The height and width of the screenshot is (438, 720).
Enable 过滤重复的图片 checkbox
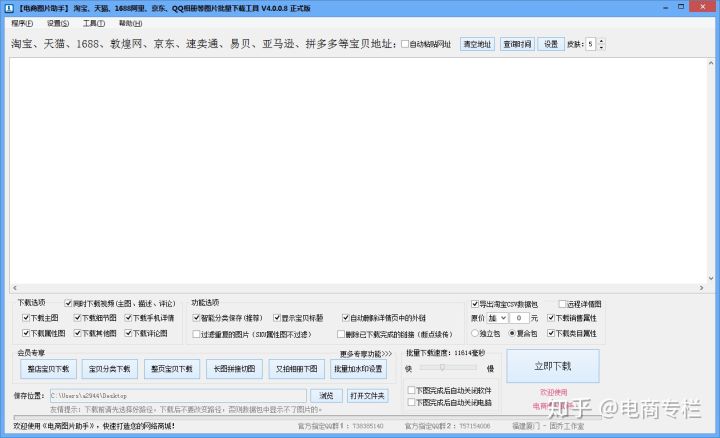click(195, 334)
